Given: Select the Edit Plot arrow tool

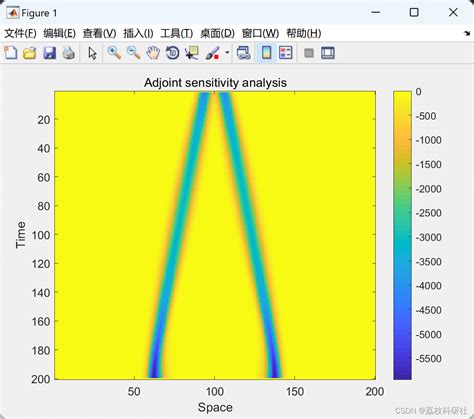Looking at the screenshot, I should [x=92, y=53].
